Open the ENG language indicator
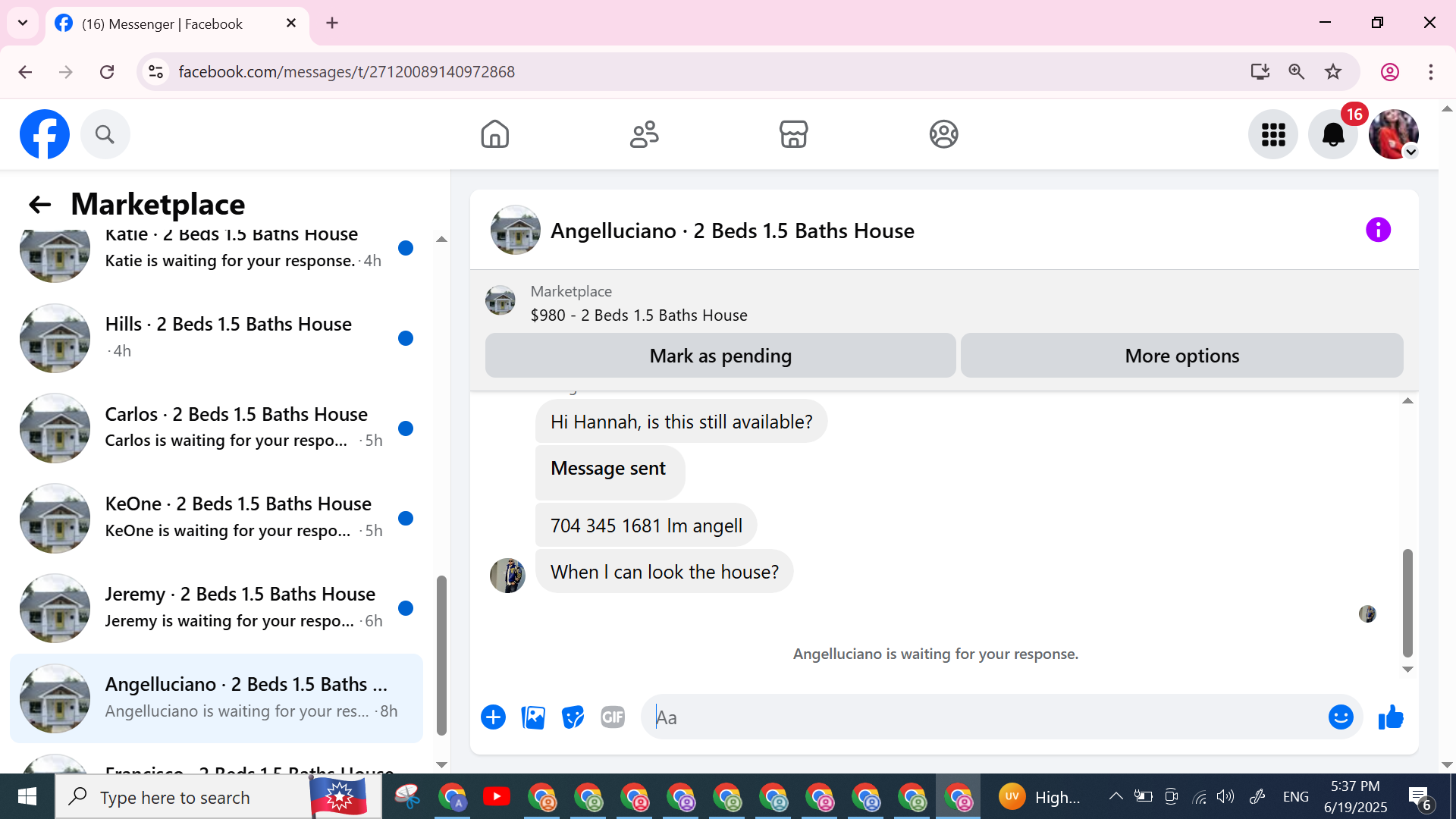 tap(1295, 796)
